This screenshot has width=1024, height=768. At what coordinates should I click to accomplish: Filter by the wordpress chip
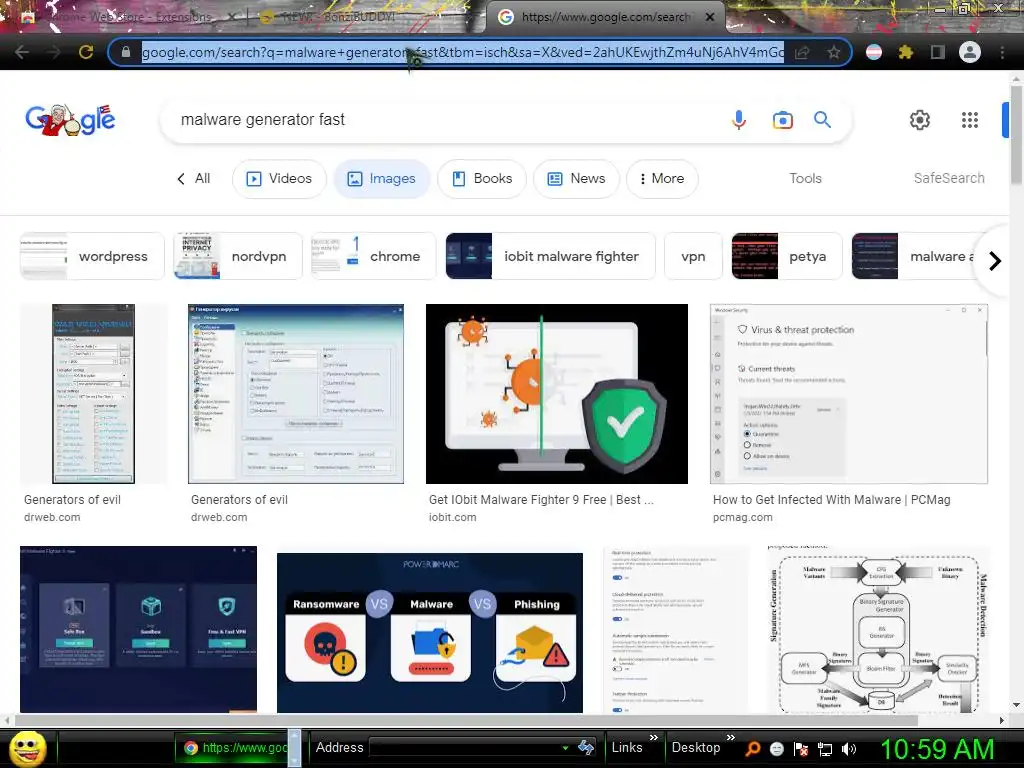click(x=92, y=256)
